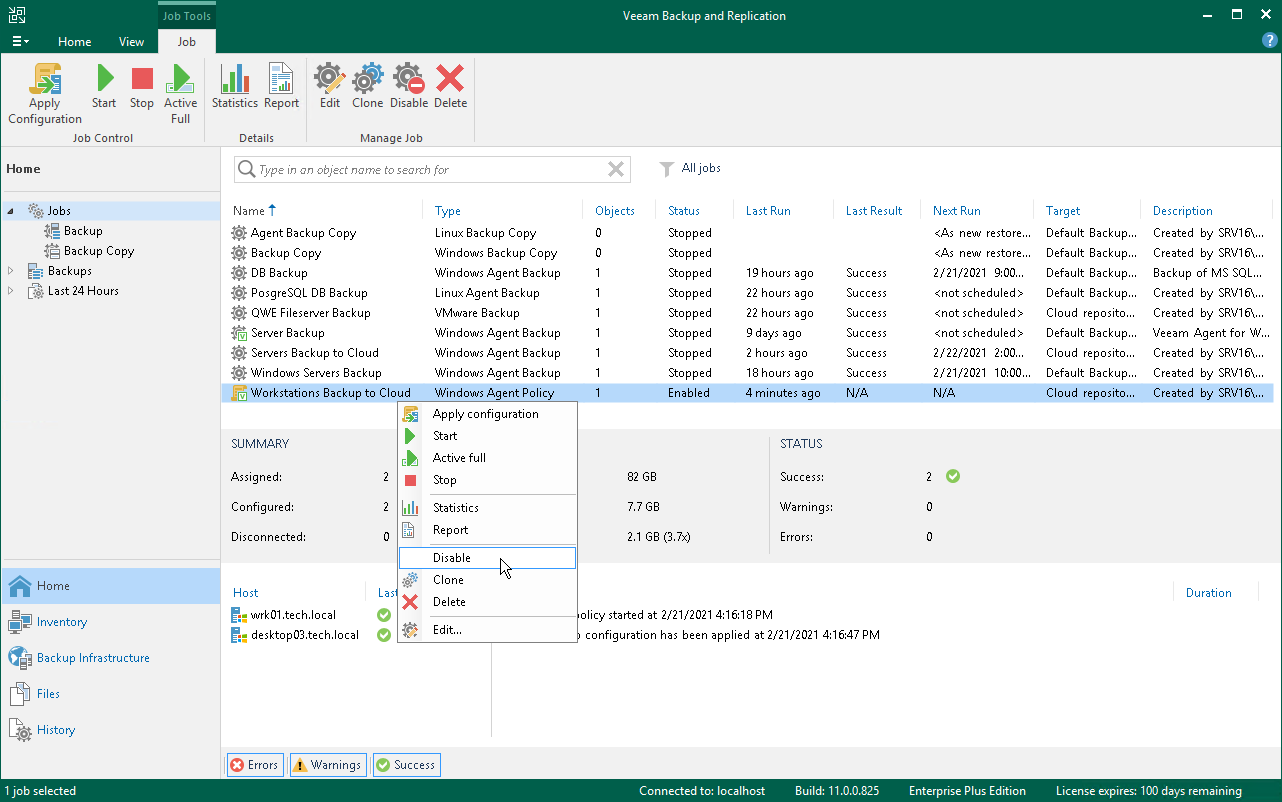Click the History pane icon

click(19, 730)
